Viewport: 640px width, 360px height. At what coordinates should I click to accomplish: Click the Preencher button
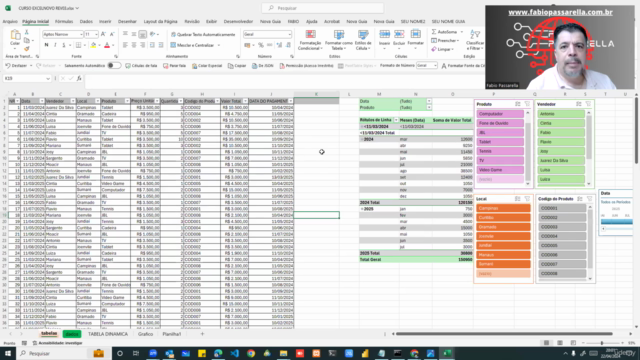pos(445,40)
